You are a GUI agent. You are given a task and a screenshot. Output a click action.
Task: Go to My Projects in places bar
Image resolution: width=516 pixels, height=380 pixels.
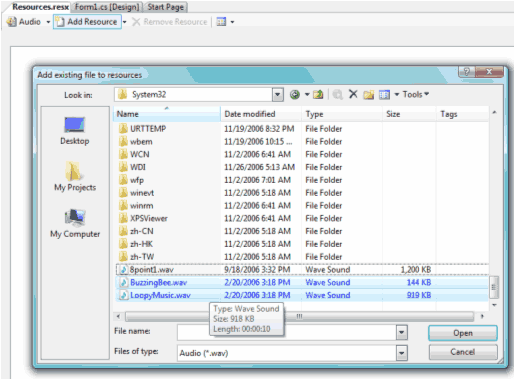point(75,176)
